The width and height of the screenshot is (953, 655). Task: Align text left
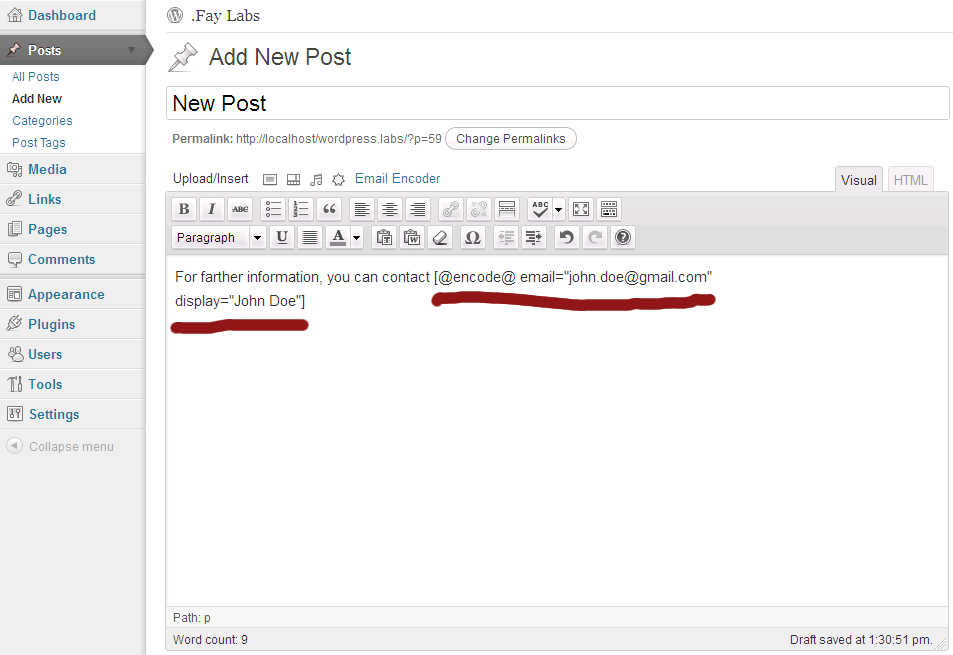(x=362, y=210)
